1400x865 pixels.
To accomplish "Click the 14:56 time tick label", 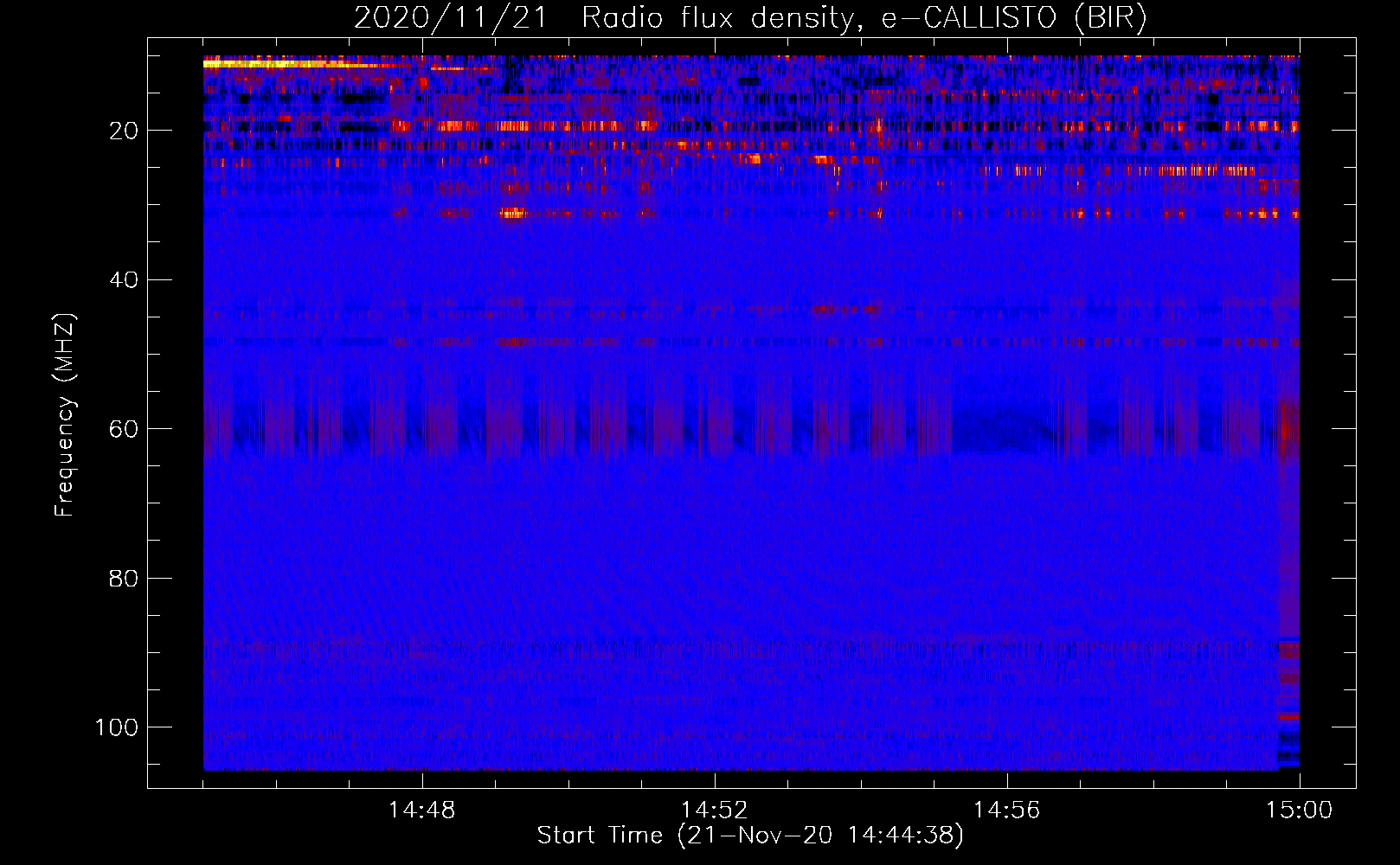I will pyautogui.click(x=1006, y=811).
